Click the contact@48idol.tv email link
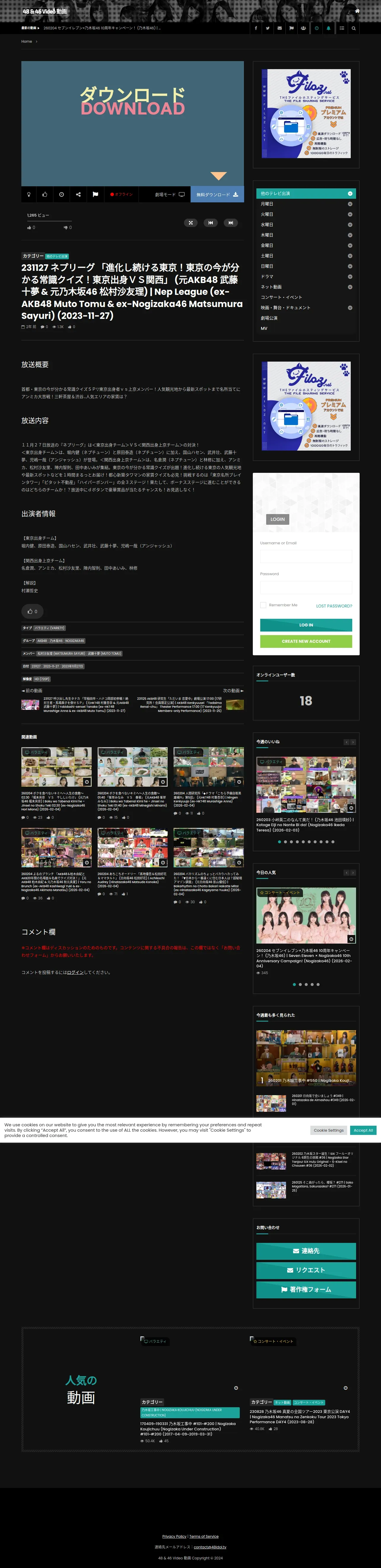Image resolution: width=381 pixels, height=1568 pixels. (210, 1547)
